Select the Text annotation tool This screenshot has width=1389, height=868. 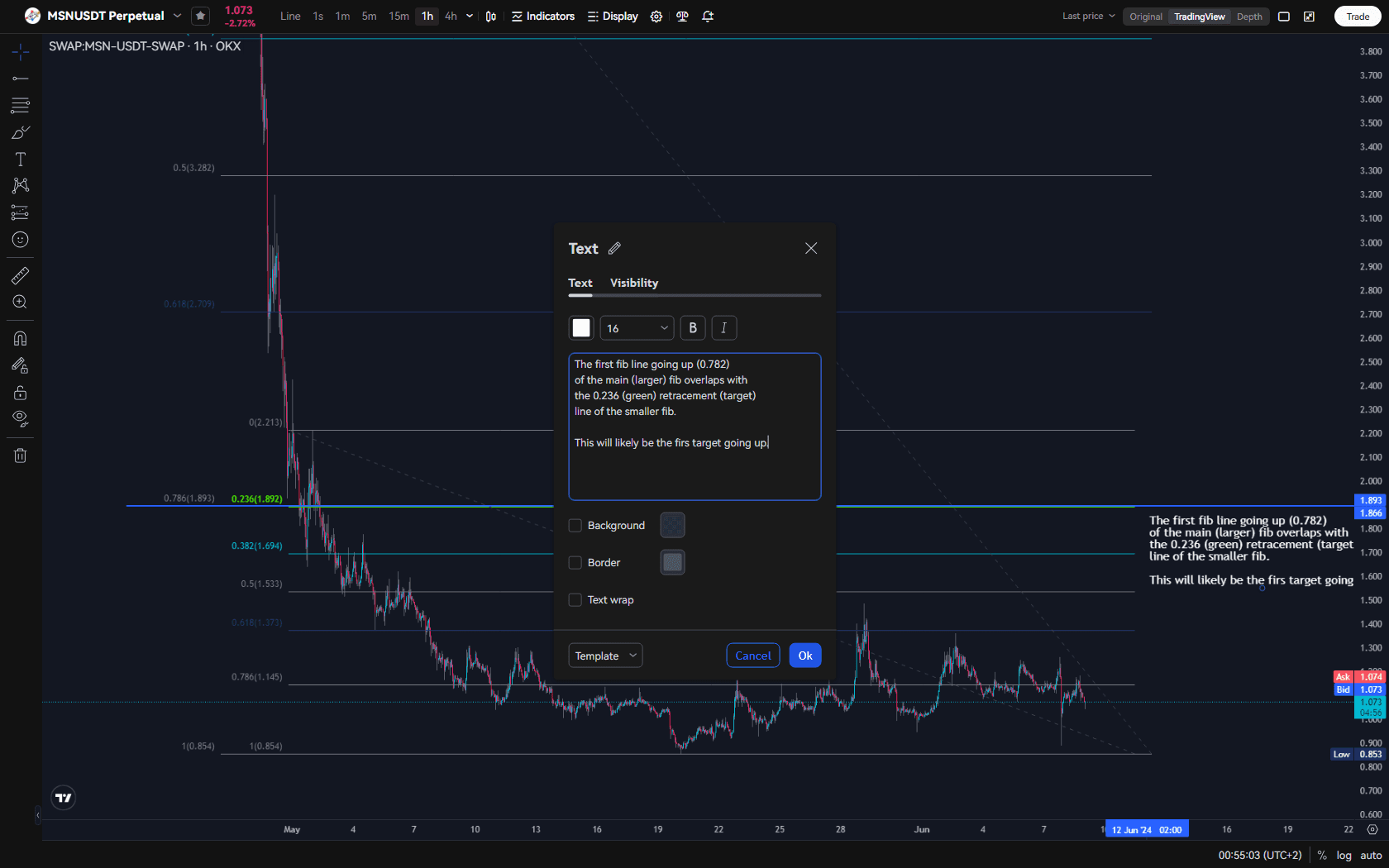coord(21,159)
